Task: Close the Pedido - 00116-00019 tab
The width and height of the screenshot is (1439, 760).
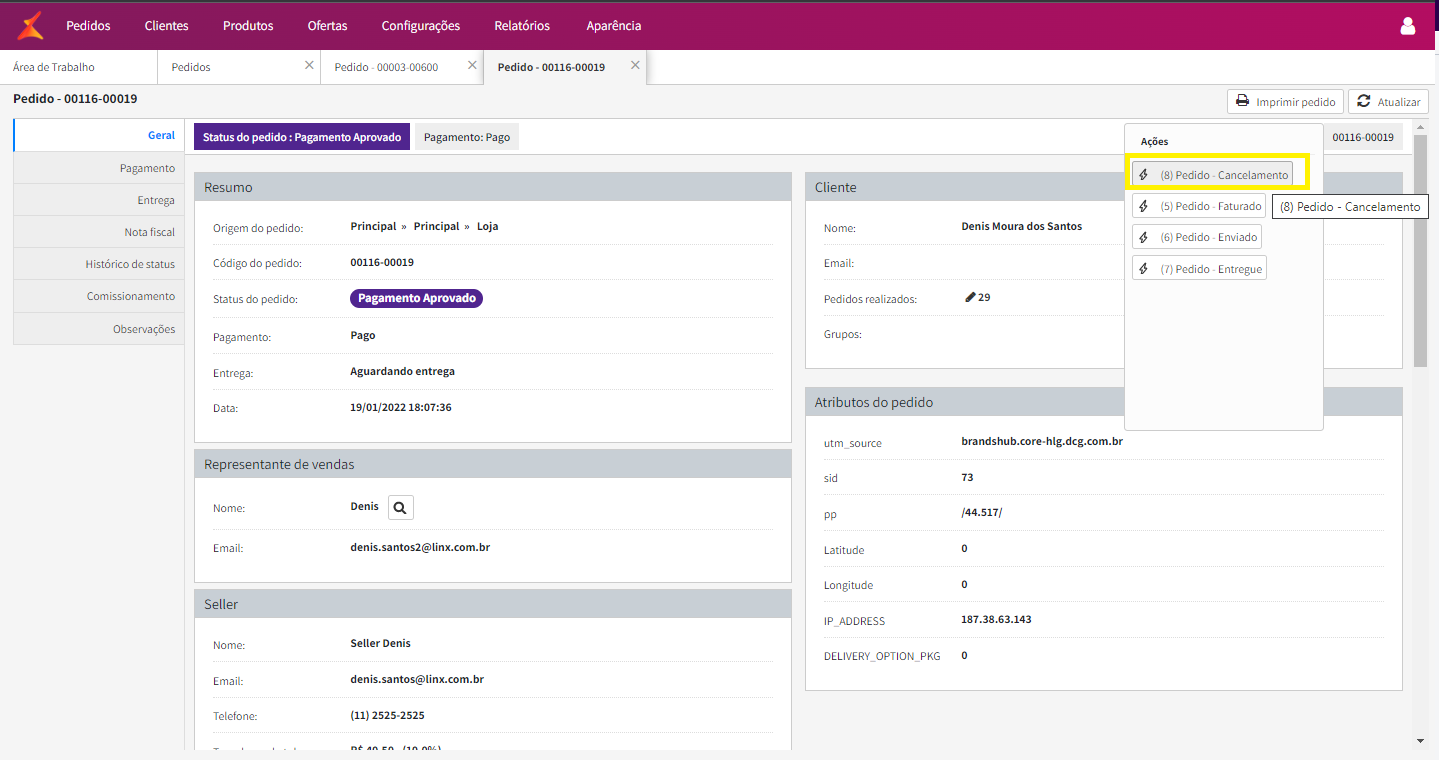Action: (x=635, y=65)
